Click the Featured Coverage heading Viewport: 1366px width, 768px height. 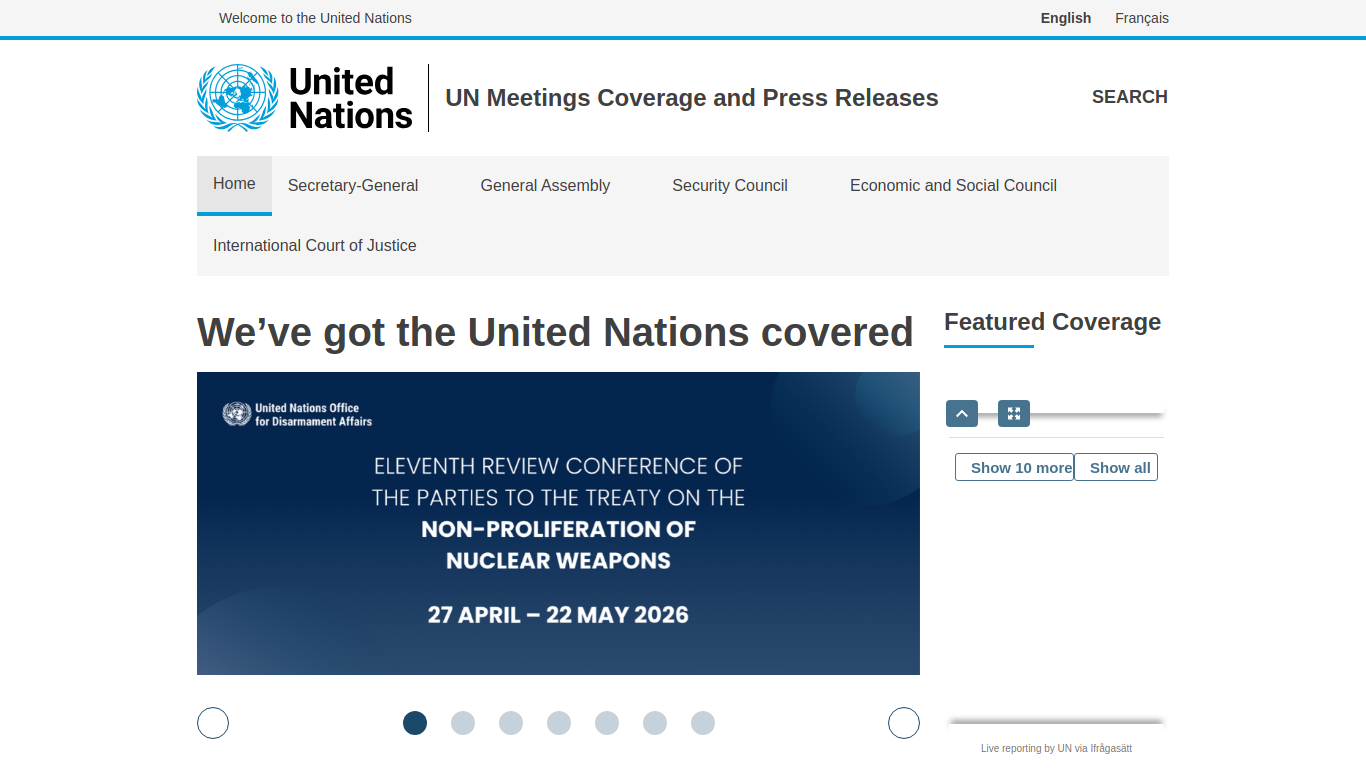click(x=1052, y=322)
